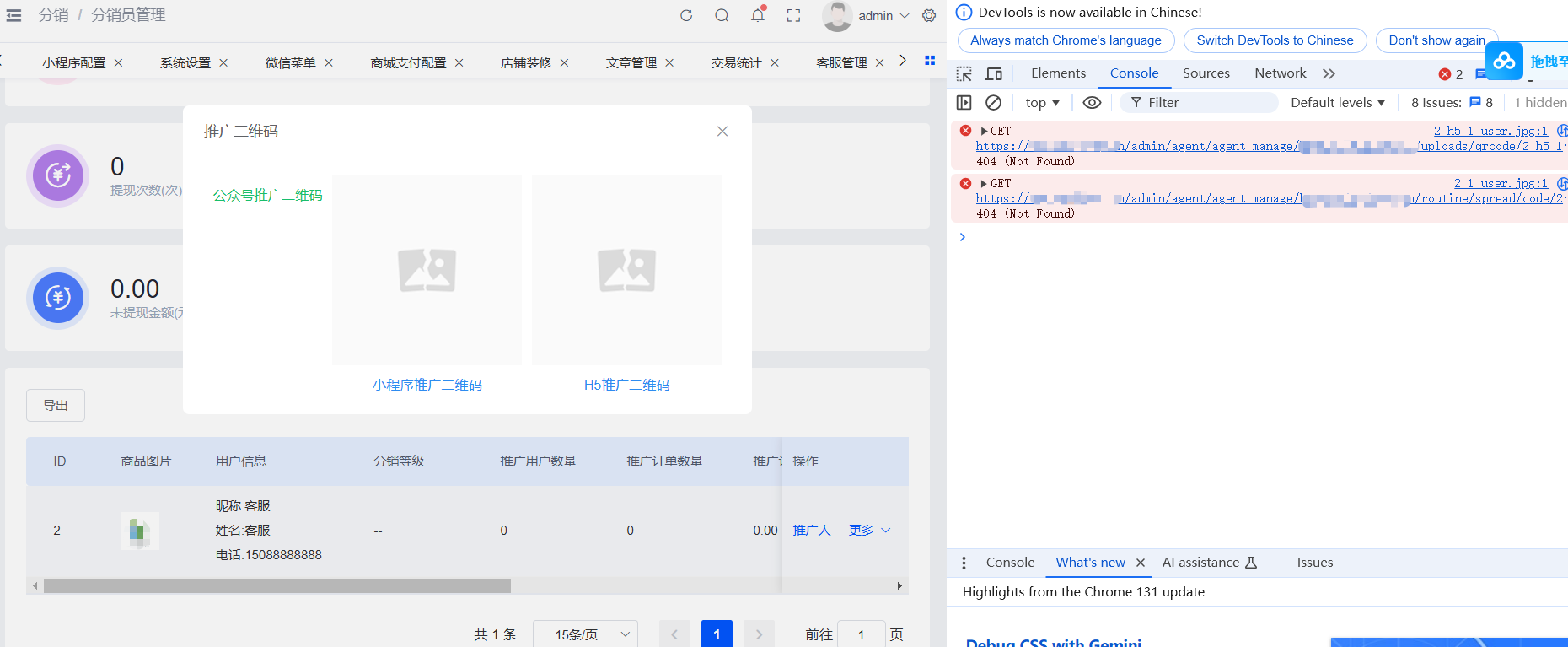Open the 15条/页 page size dropdown
The height and width of the screenshot is (647, 1568).
pos(585,634)
